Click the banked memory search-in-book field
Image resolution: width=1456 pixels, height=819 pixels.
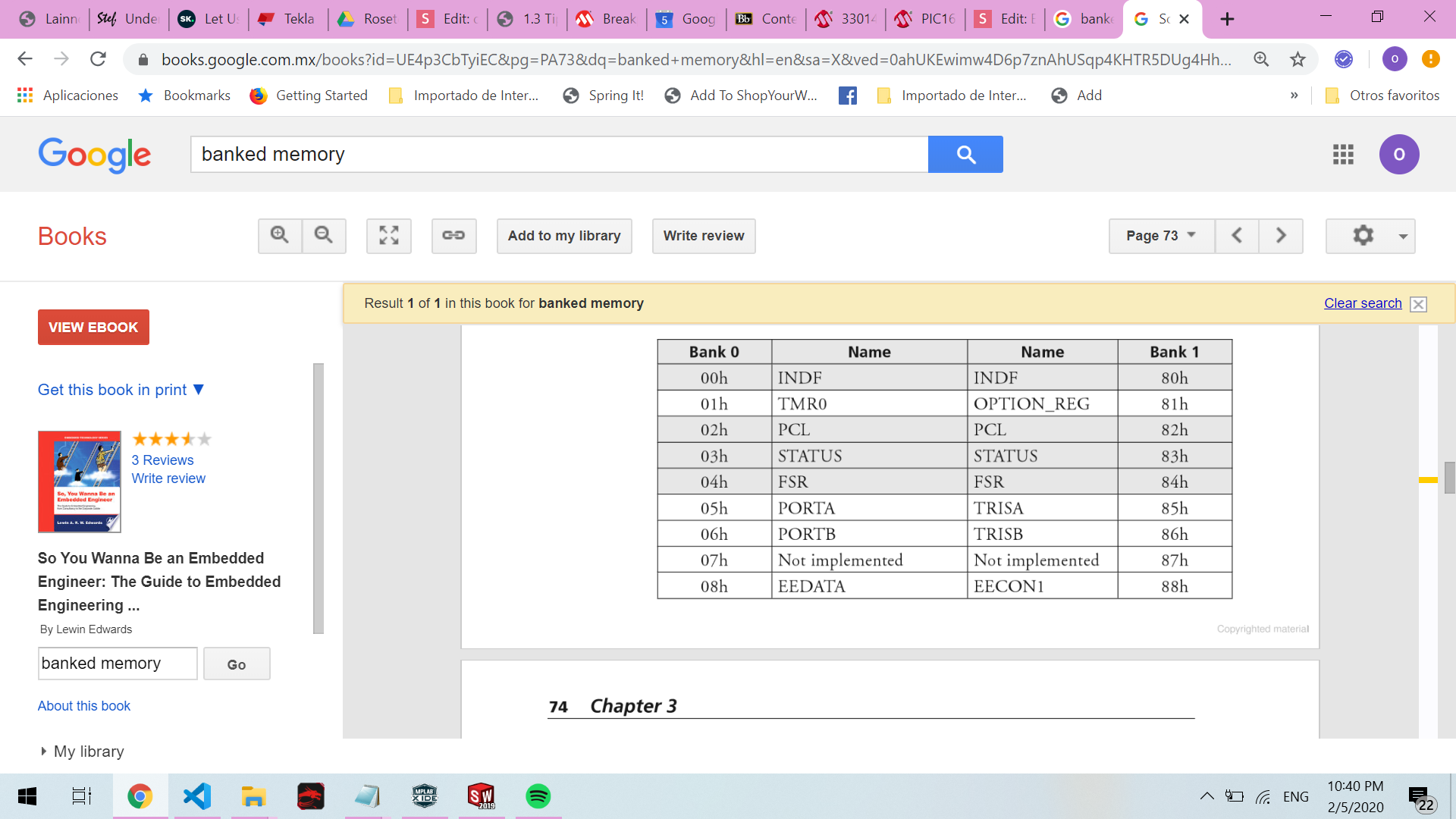(118, 664)
